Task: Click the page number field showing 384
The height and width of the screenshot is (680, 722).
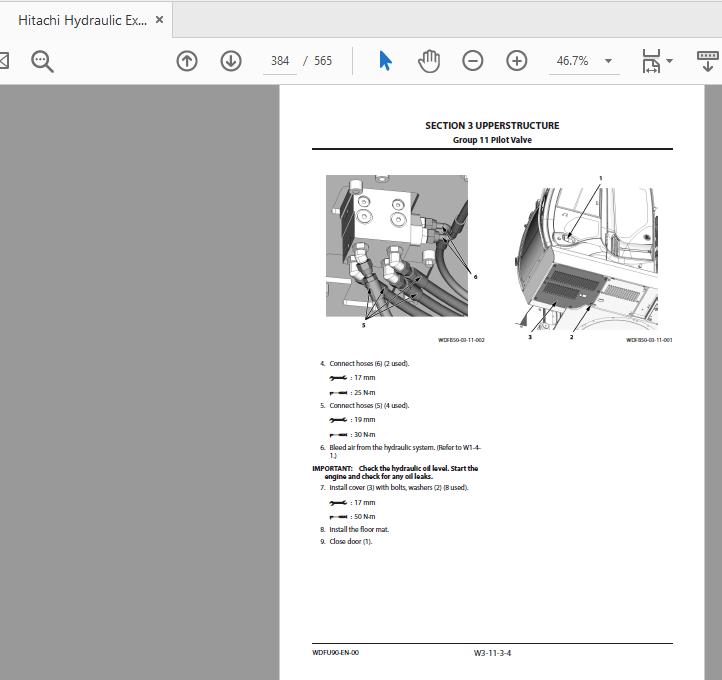Action: tap(280, 61)
